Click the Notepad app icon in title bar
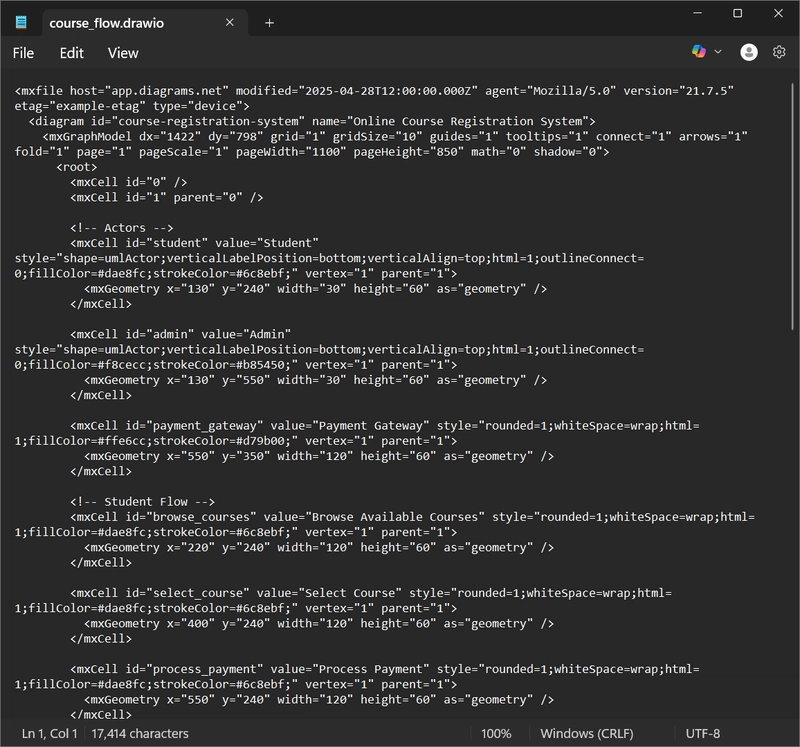 coord(21,22)
